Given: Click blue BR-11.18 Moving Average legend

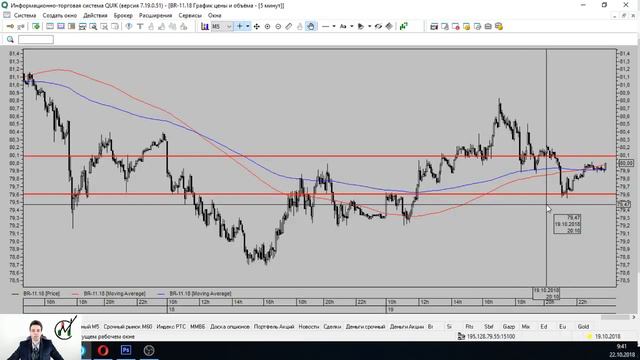Looking at the screenshot, I should 200,293.
